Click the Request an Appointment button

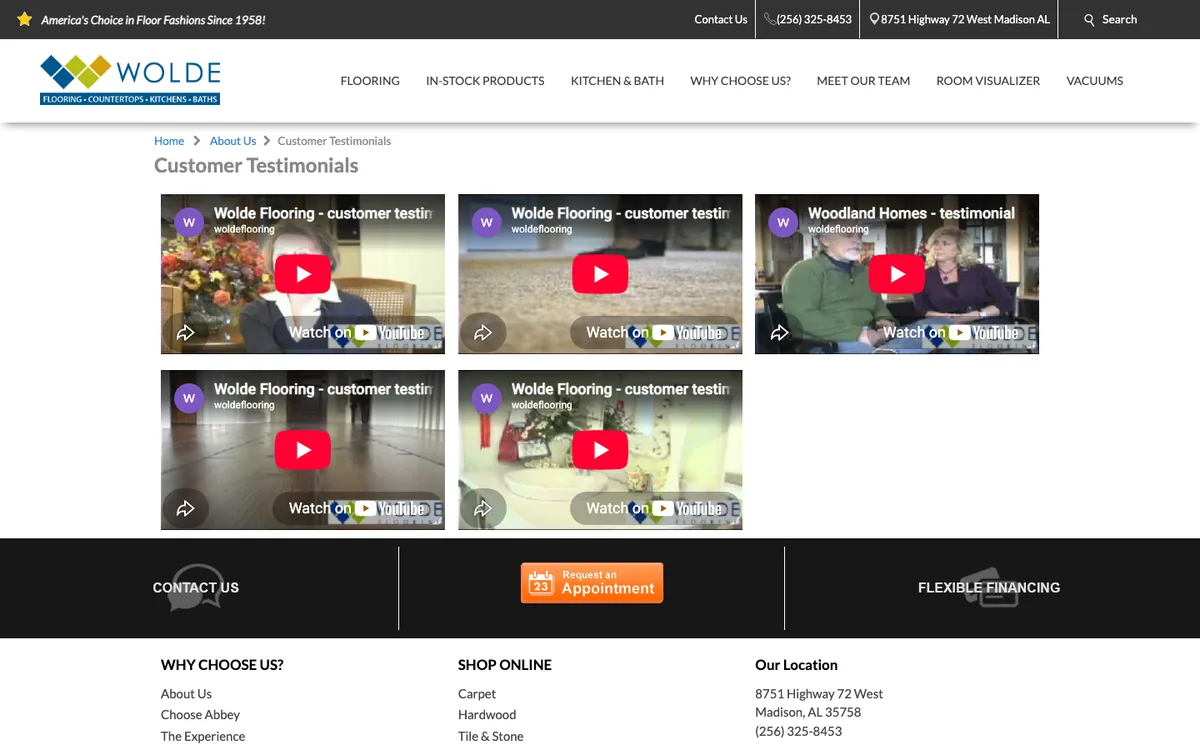coord(592,583)
